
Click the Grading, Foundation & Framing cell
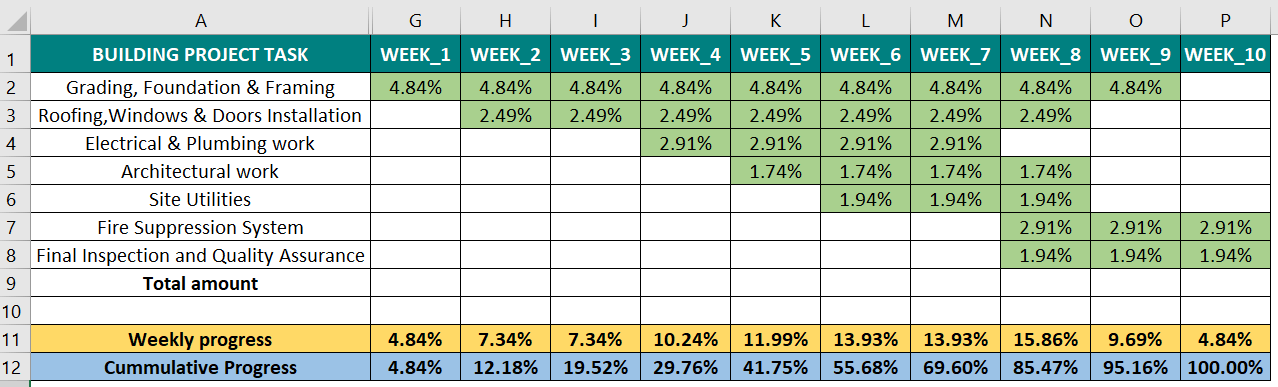(x=200, y=87)
